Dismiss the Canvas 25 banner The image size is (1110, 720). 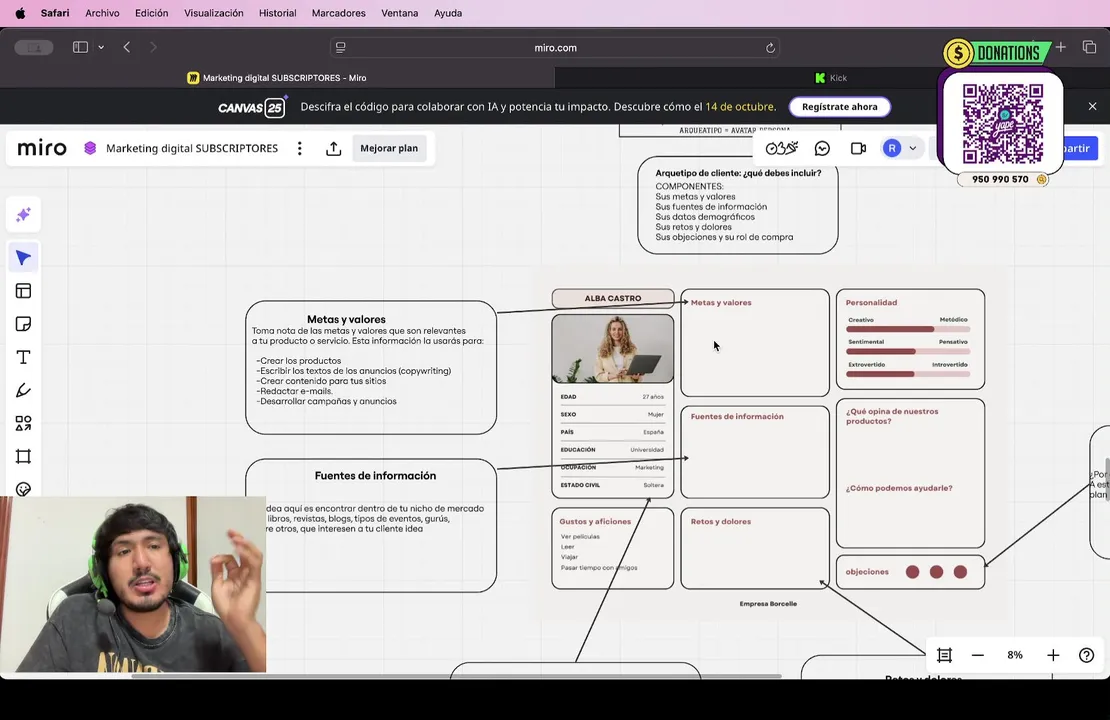tap(1092, 106)
